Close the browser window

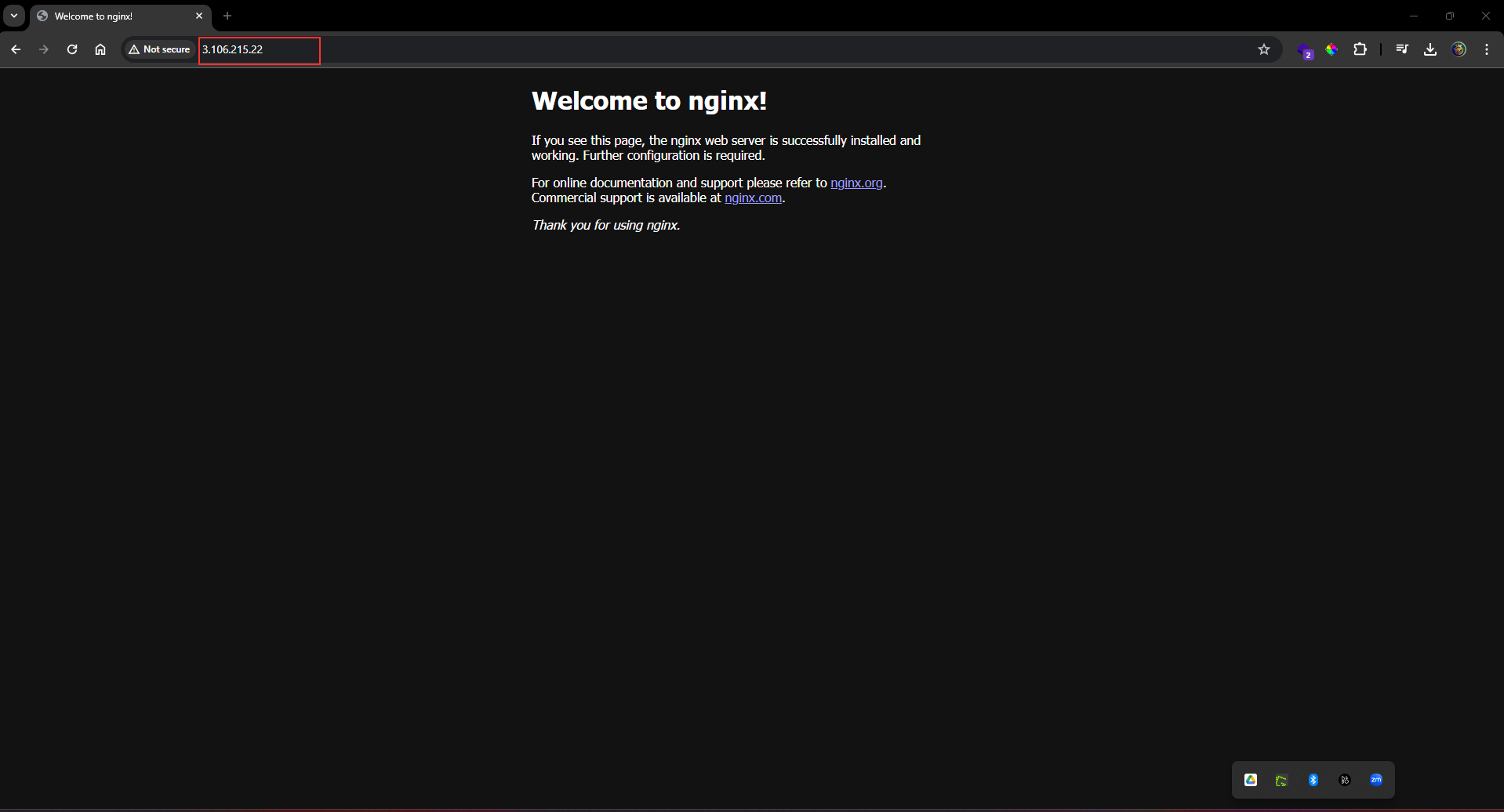[x=1485, y=16]
